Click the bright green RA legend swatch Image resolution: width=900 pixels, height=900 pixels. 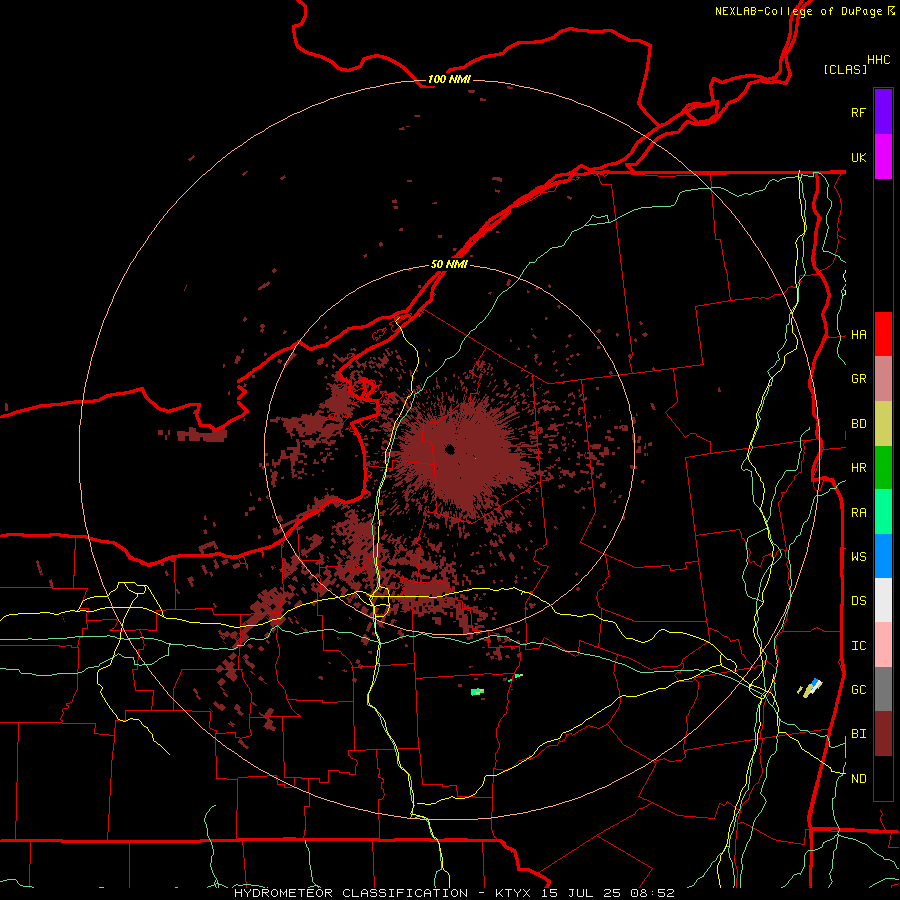point(883,512)
